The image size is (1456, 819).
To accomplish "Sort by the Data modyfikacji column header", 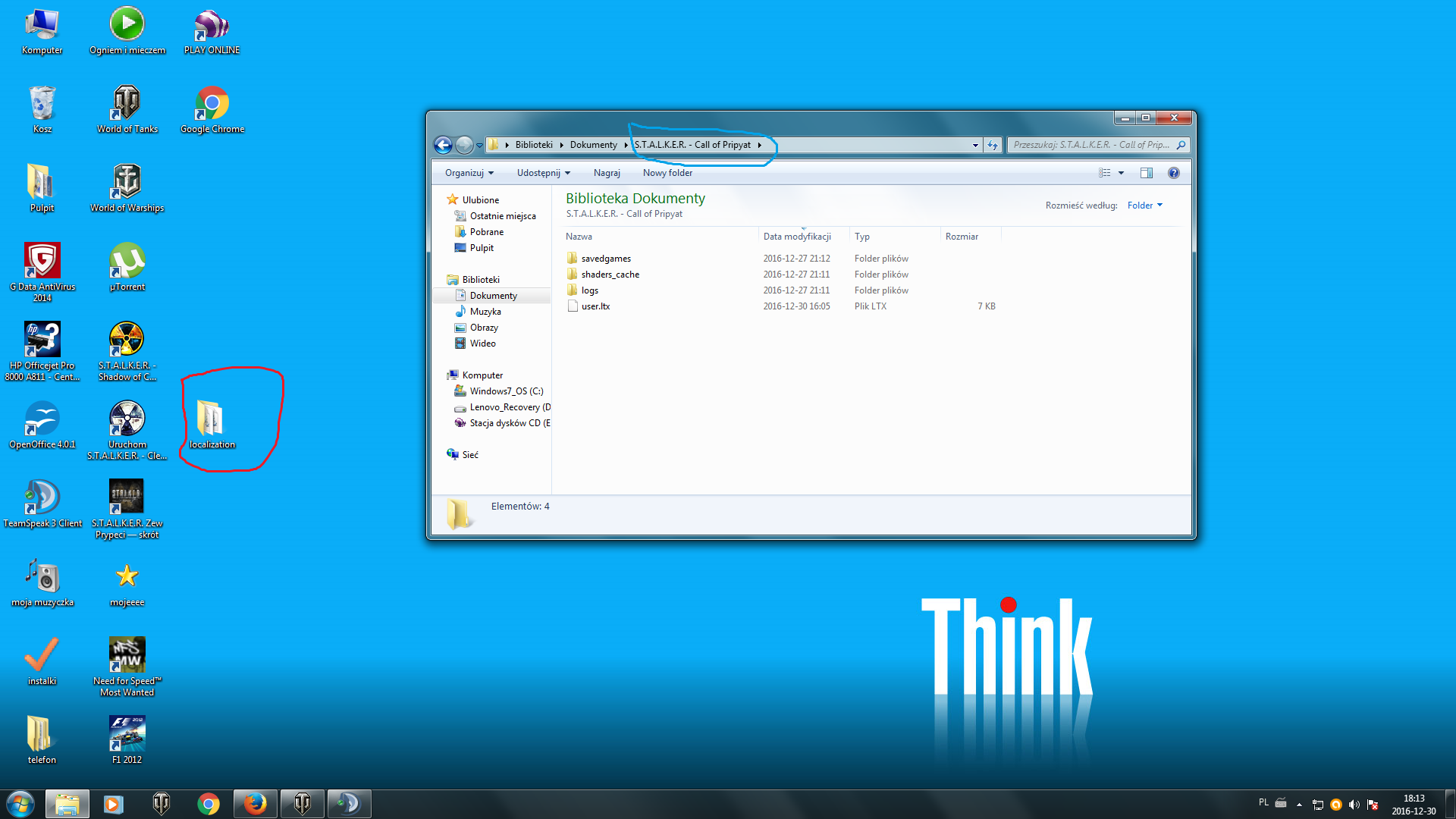I will click(x=796, y=237).
